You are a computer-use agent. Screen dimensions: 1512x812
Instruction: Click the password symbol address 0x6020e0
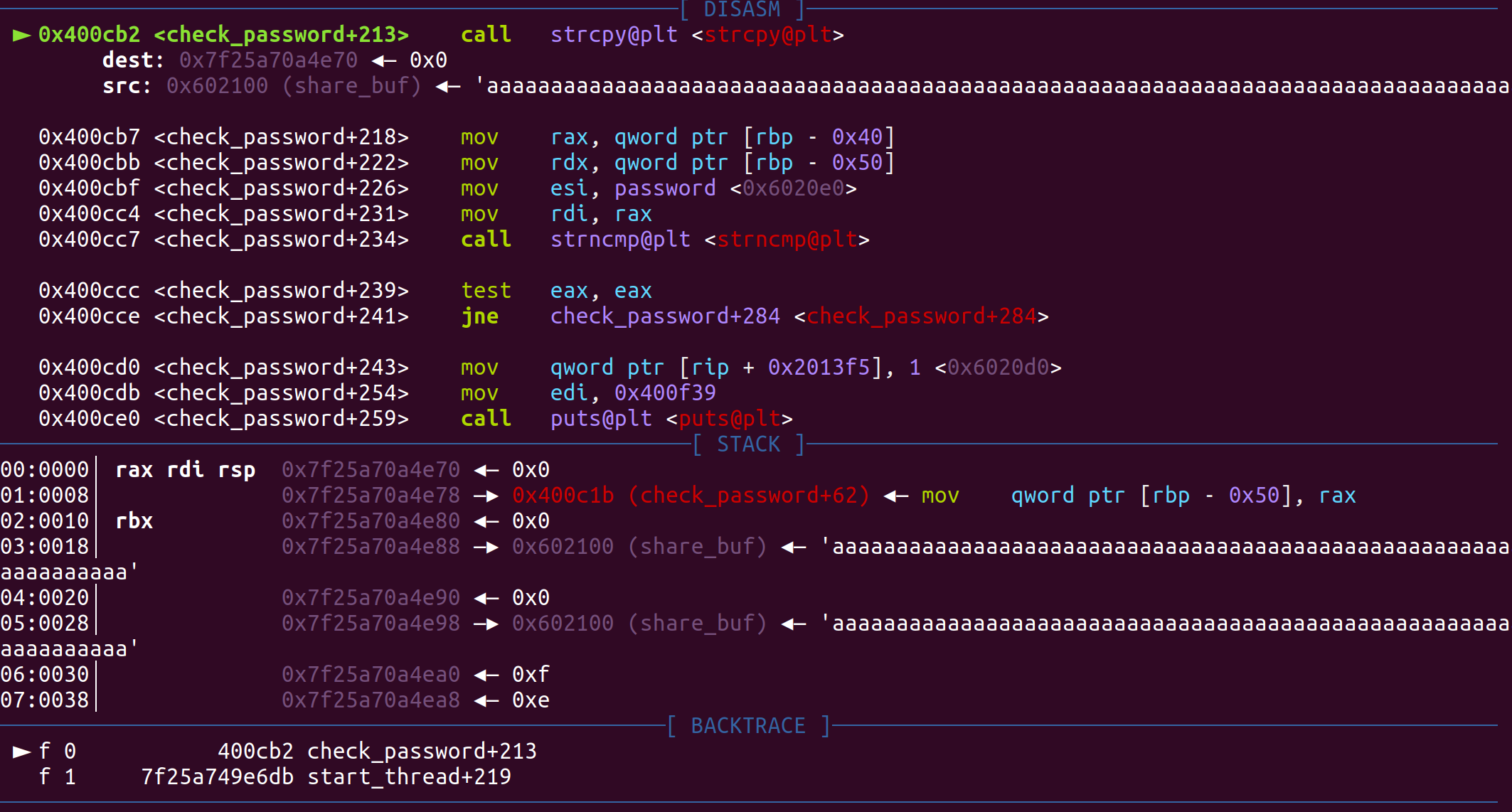[x=793, y=188]
